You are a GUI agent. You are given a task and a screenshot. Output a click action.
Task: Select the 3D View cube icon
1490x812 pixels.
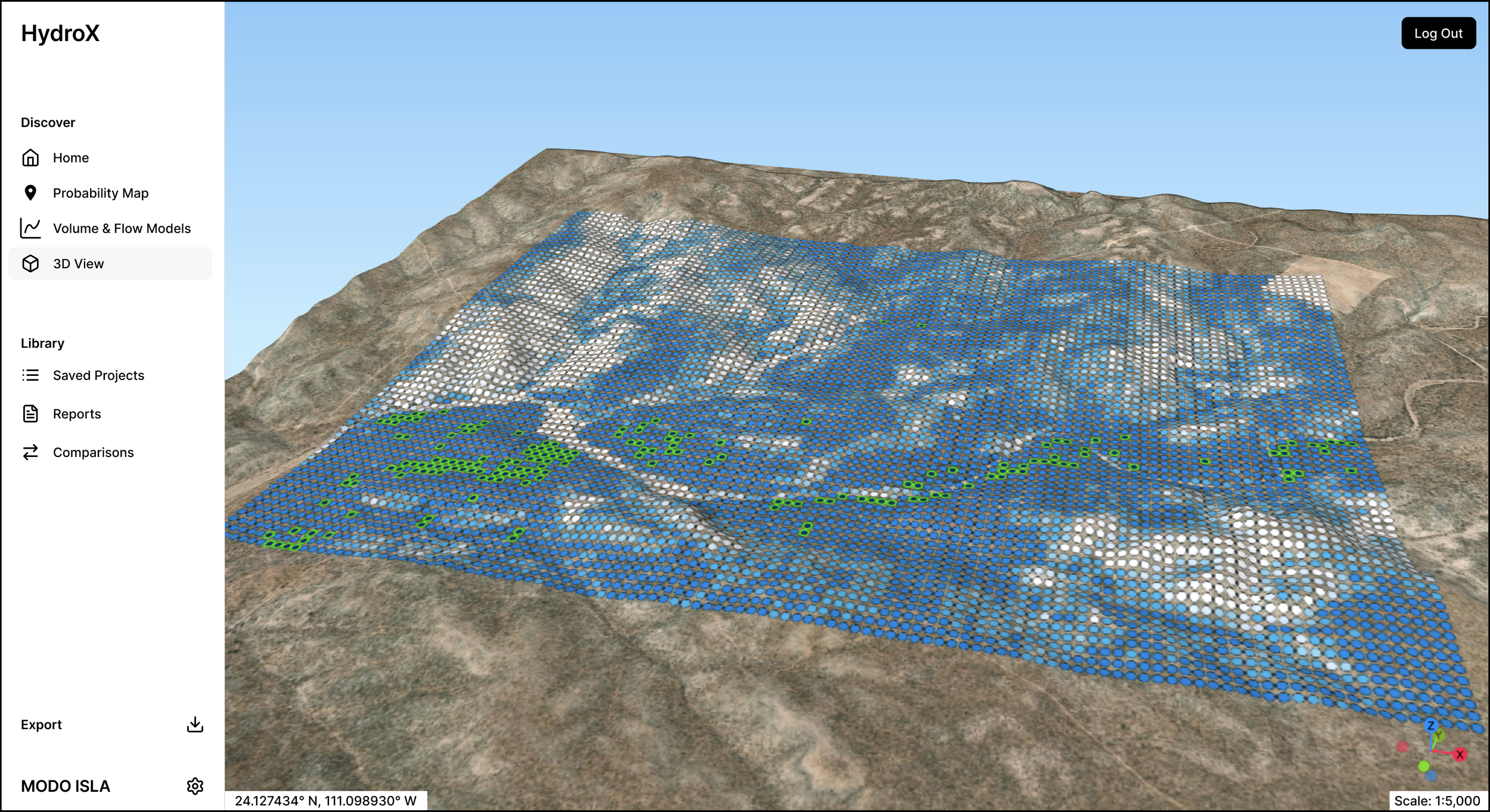pos(30,263)
